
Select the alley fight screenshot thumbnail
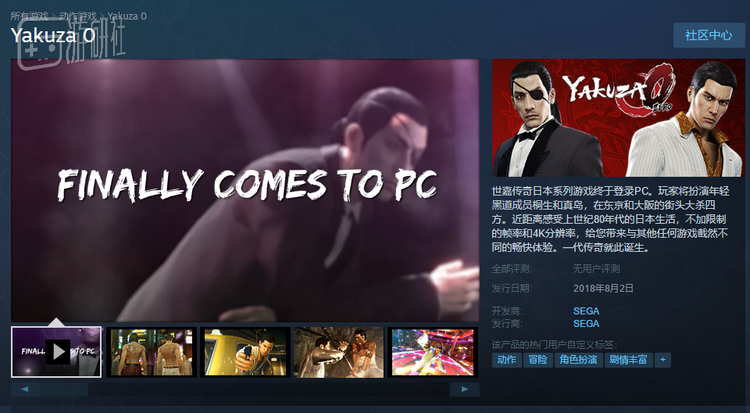[339, 352]
